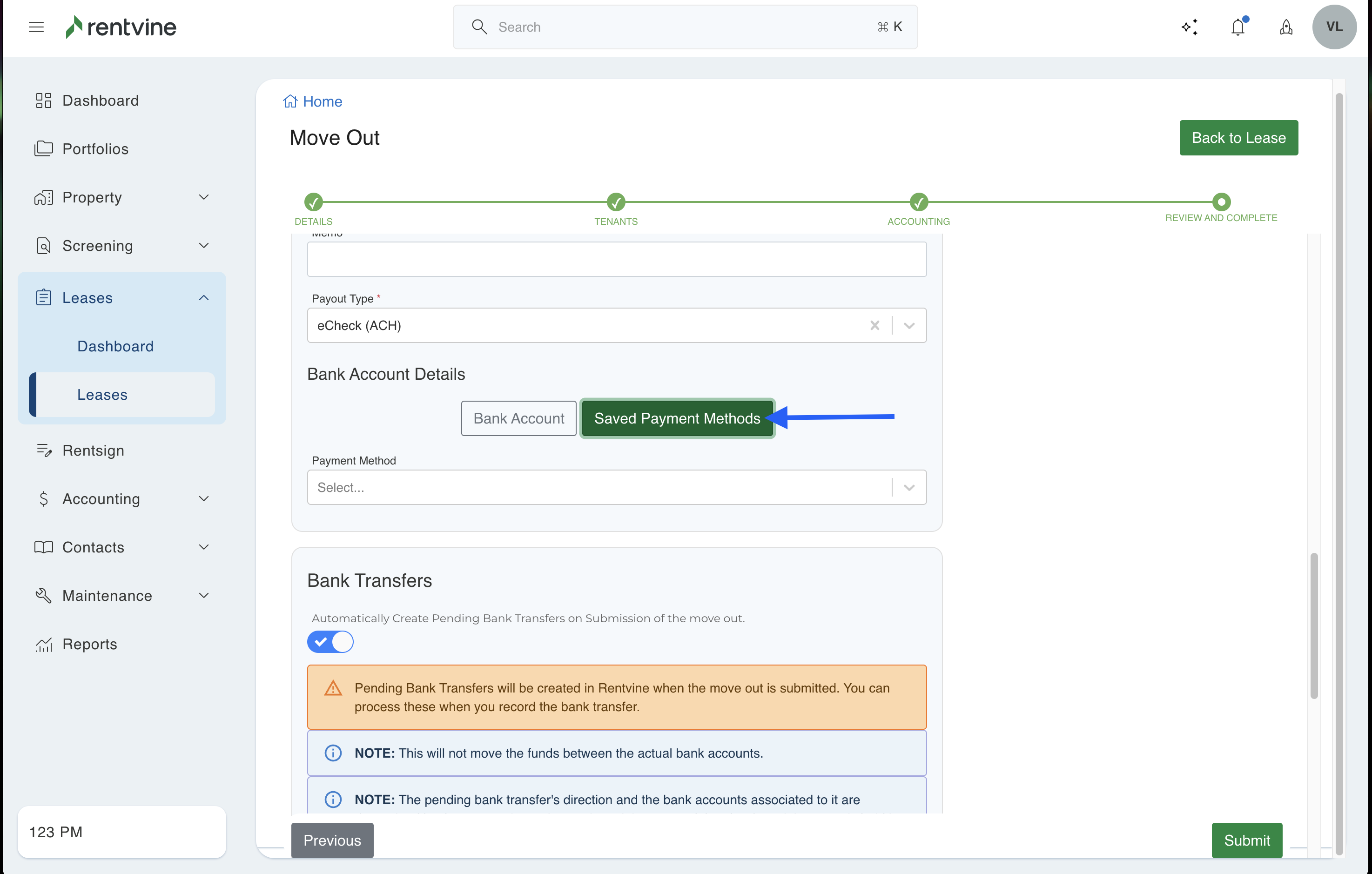The image size is (1372, 874).
Task: Open the VL user avatar menu
Action: coord(1334,27)
